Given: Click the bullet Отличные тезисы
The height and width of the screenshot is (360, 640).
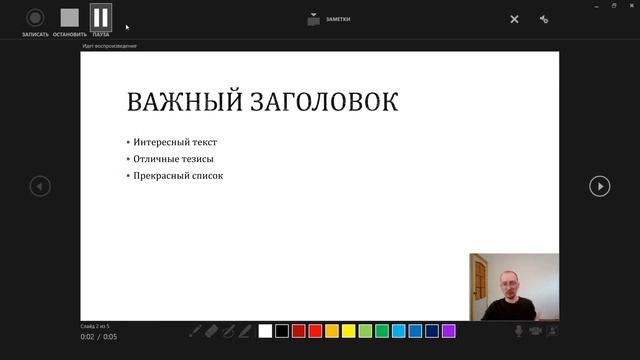Looking at the screenshot, I should (x=173, y=159).
